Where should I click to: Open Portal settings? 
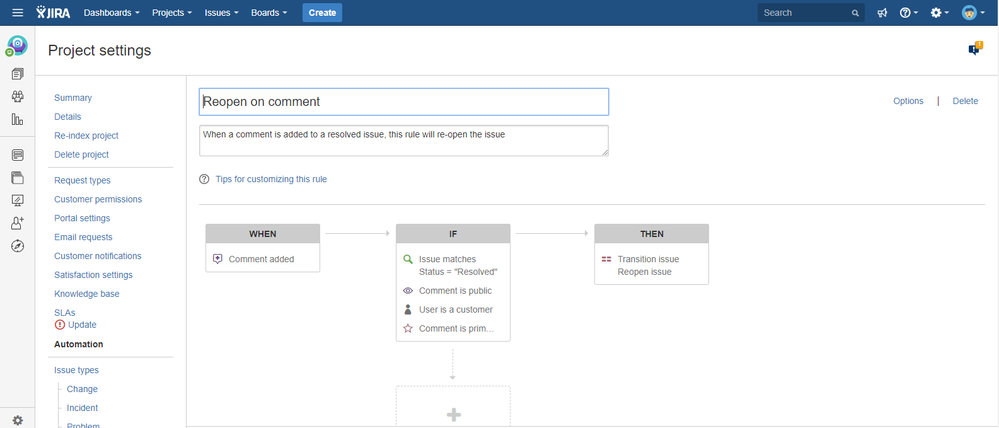[x=82, y=218]
